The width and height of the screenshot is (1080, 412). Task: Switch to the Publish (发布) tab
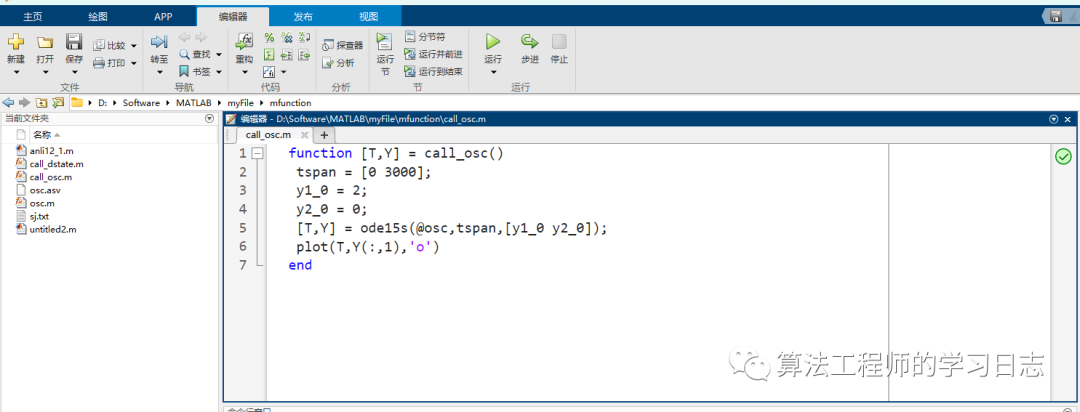tap(303, 17)
